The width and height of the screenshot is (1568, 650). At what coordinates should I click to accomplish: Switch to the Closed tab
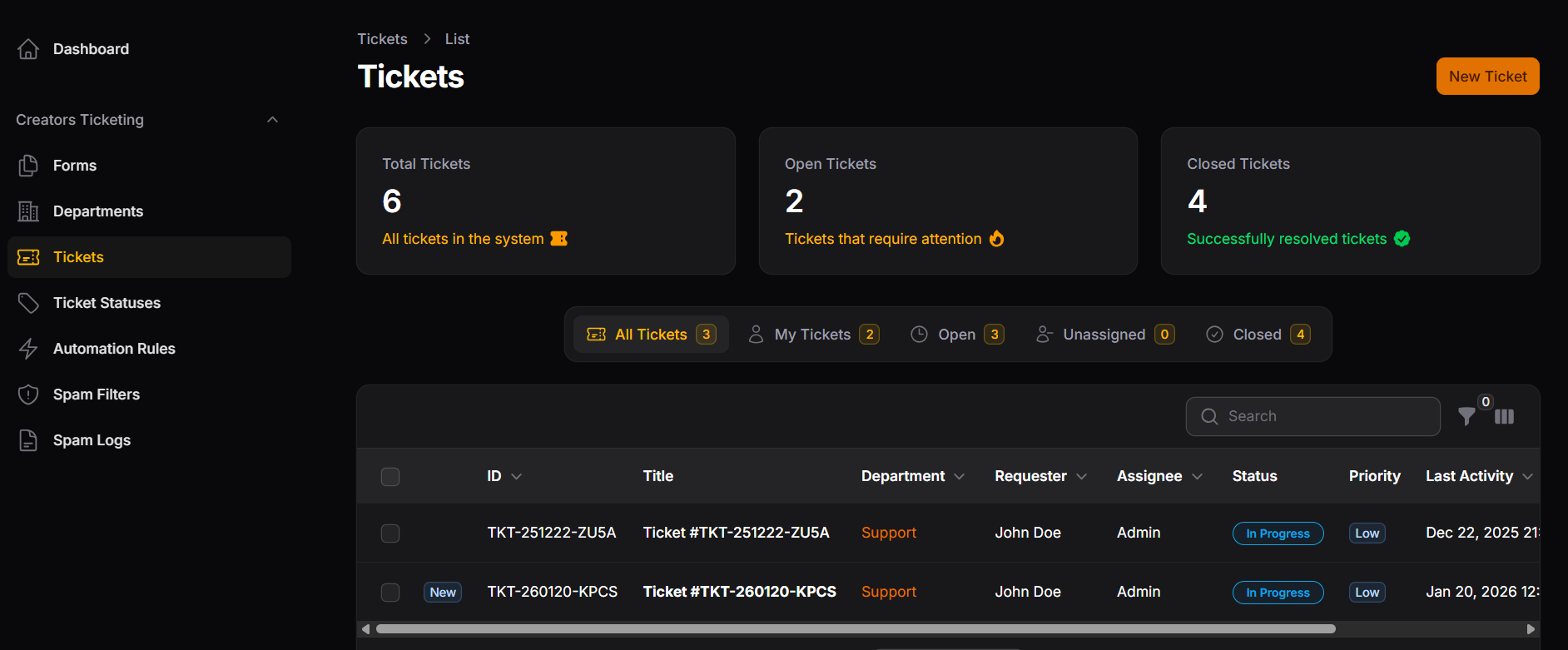click(x=1258, y=335)
